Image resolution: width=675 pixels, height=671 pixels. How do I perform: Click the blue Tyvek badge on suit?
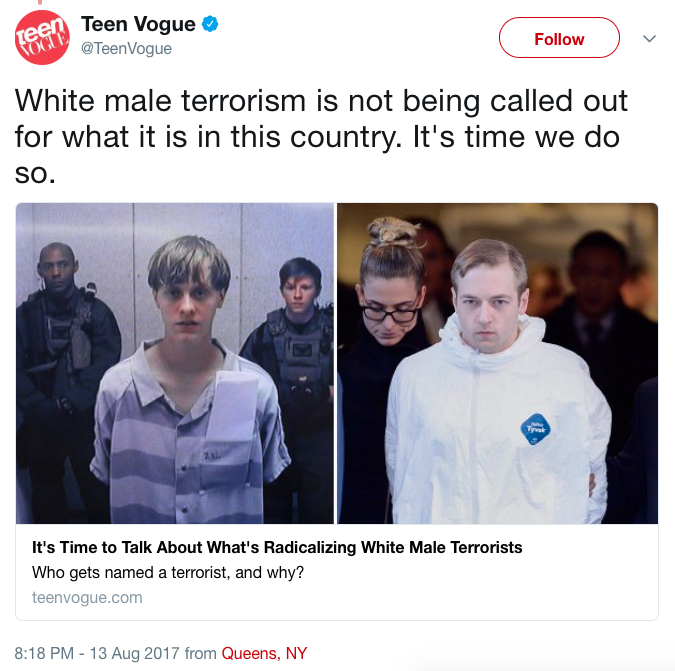(536, 429)
